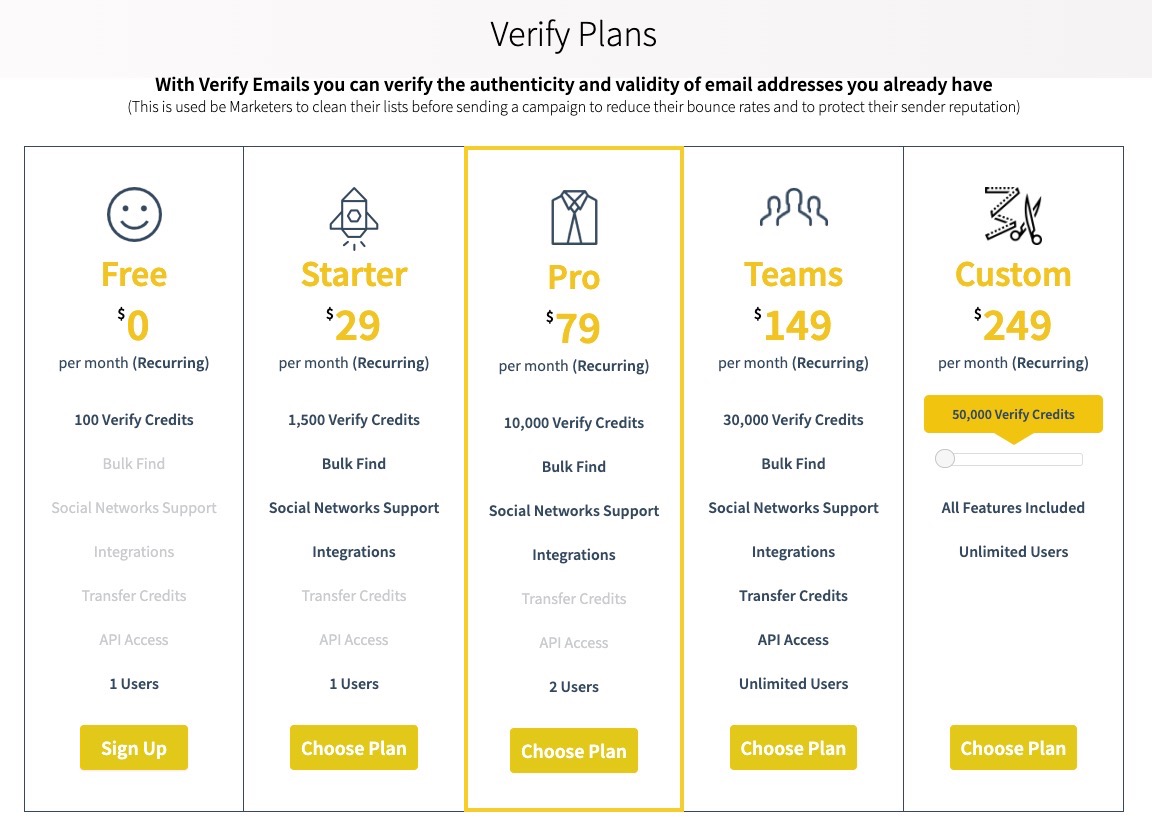Click the Pro plan title
This screenshot has width=1152, height=834.
574,278
